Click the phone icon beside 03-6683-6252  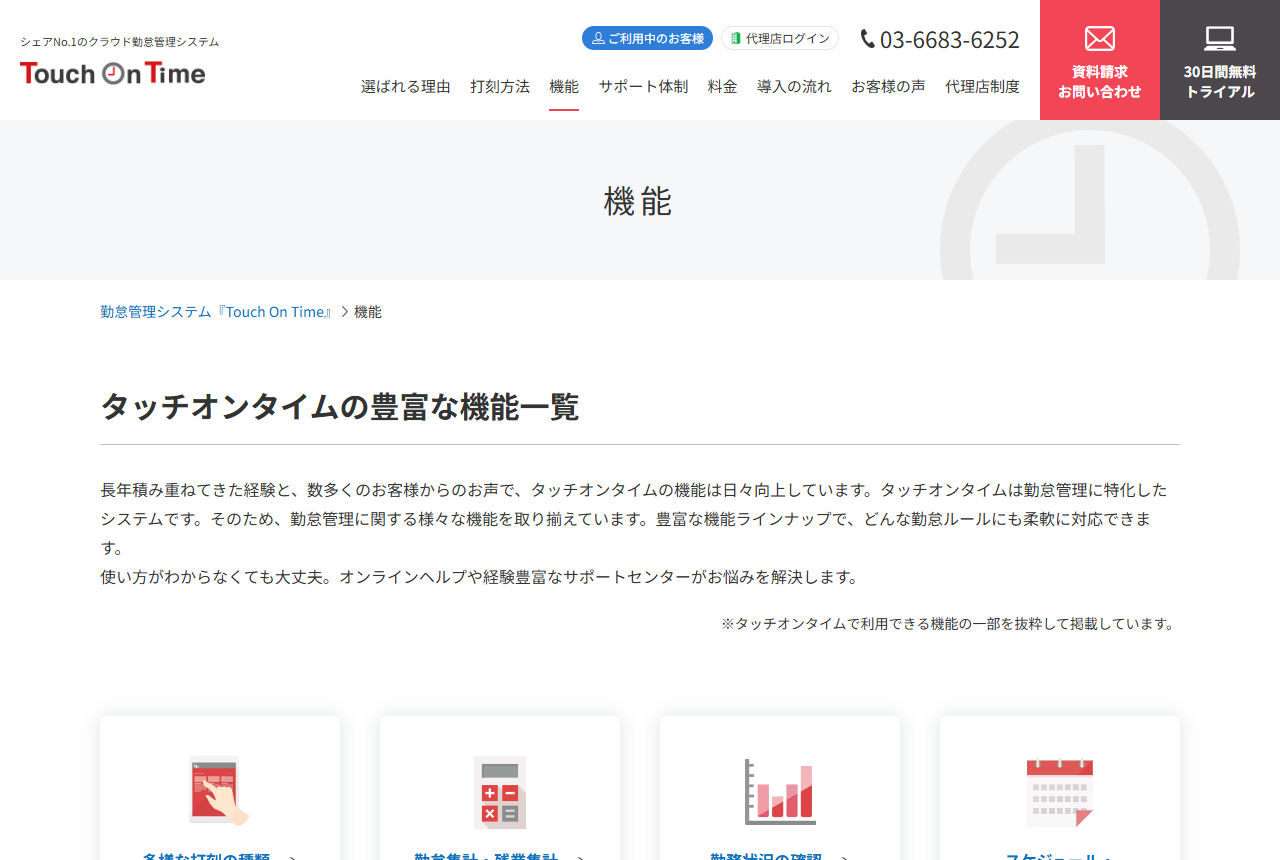[x=867, y=39]
